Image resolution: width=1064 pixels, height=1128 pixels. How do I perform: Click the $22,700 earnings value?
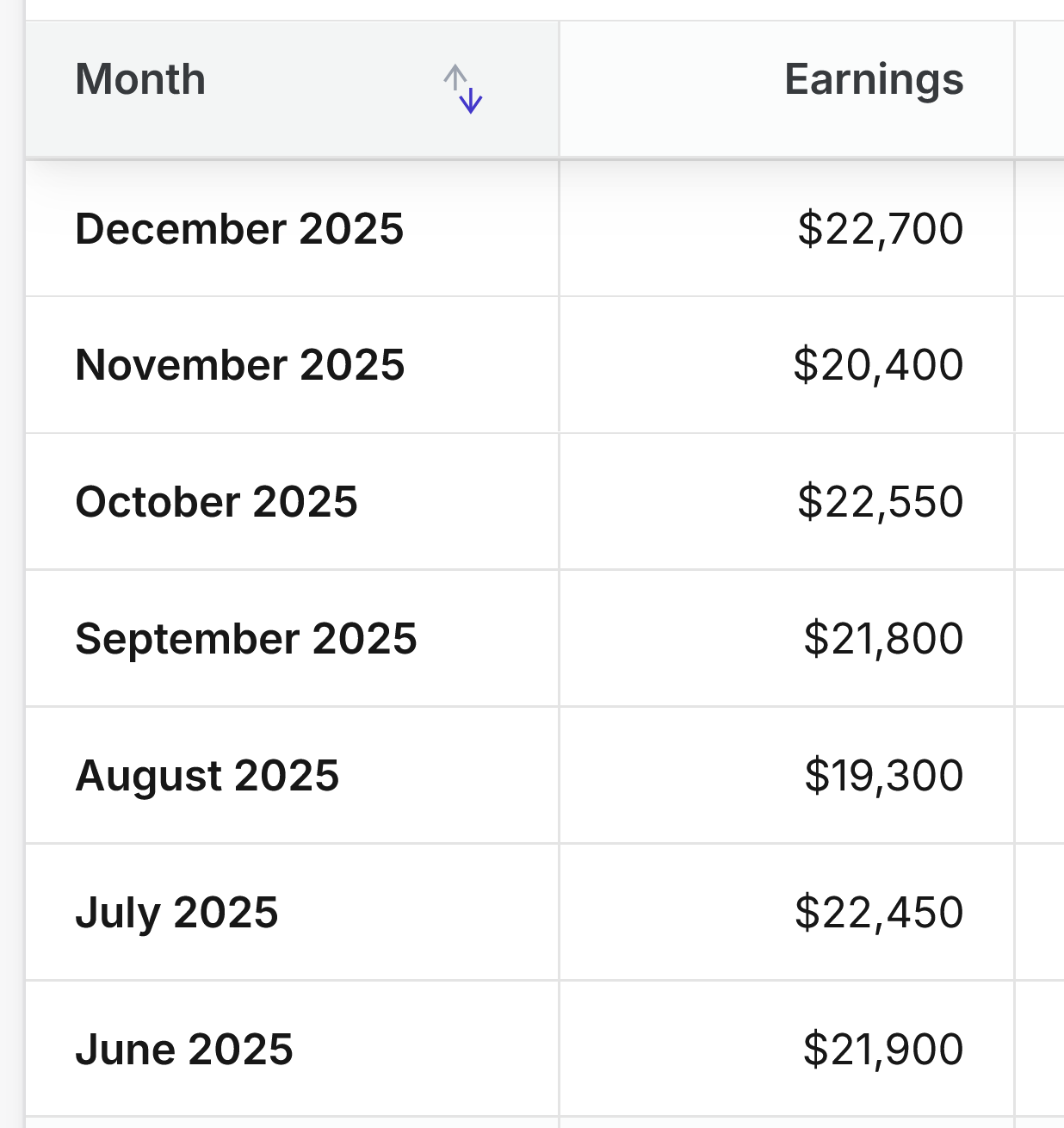[880, 229]
